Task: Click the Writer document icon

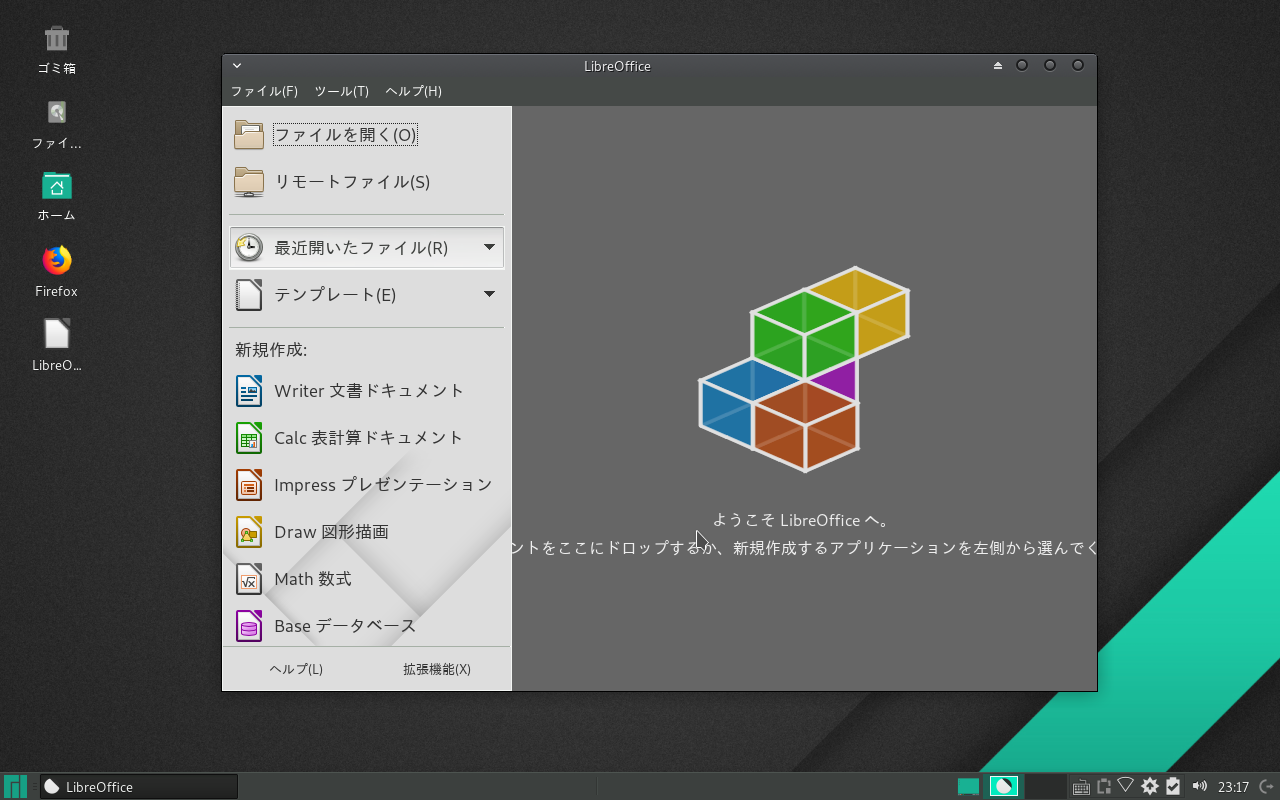Action: pos(249,391)
